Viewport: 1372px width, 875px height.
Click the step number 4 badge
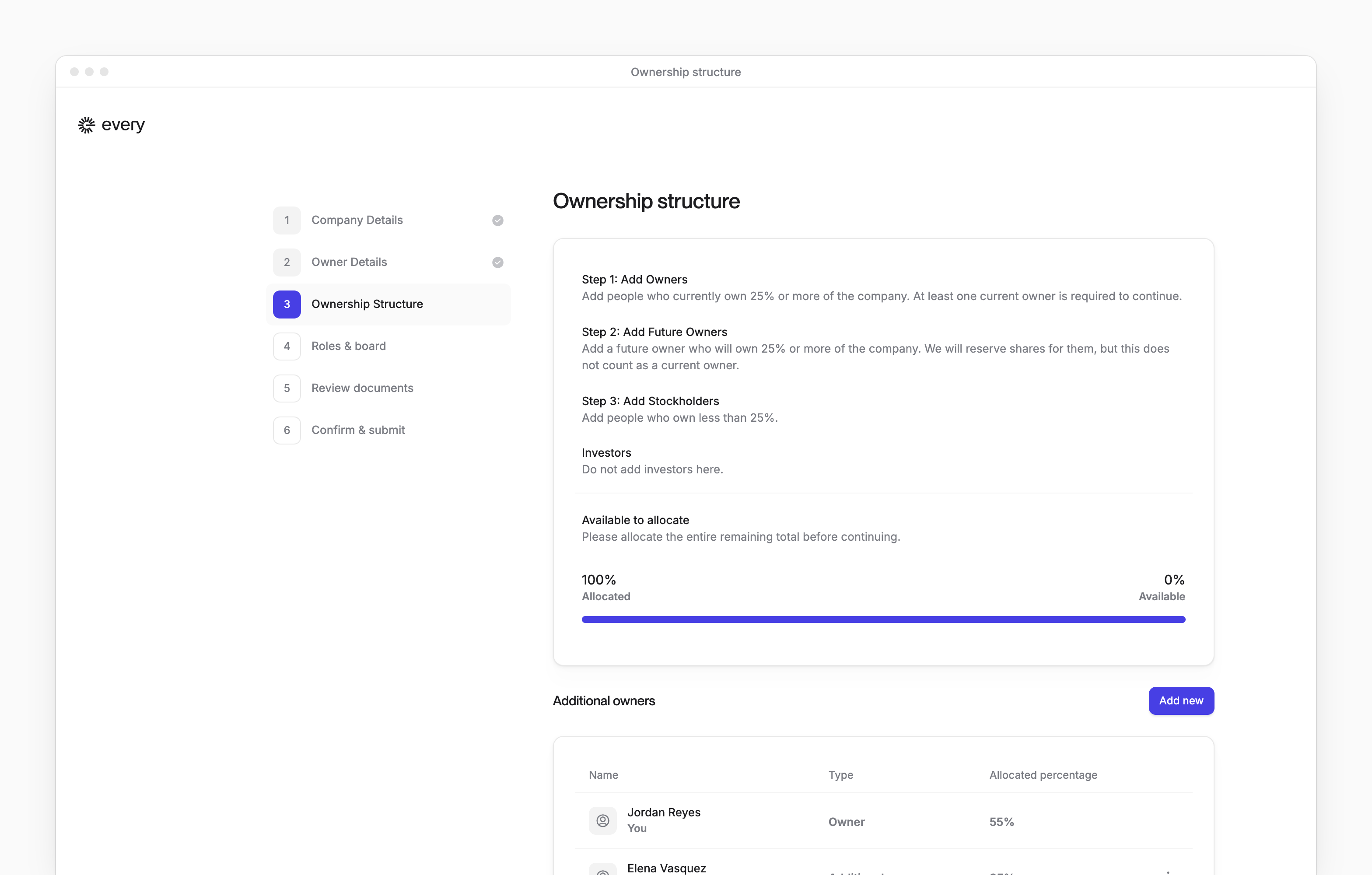[287, 346]
